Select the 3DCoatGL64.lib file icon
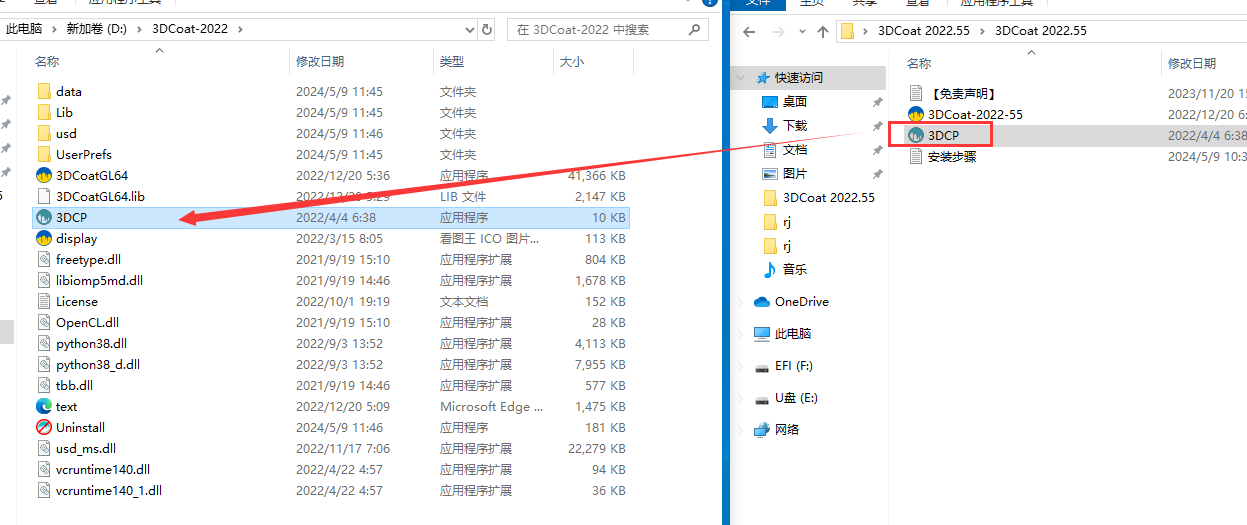Viewport: 1247px width, 525px height. click(43, 196)
